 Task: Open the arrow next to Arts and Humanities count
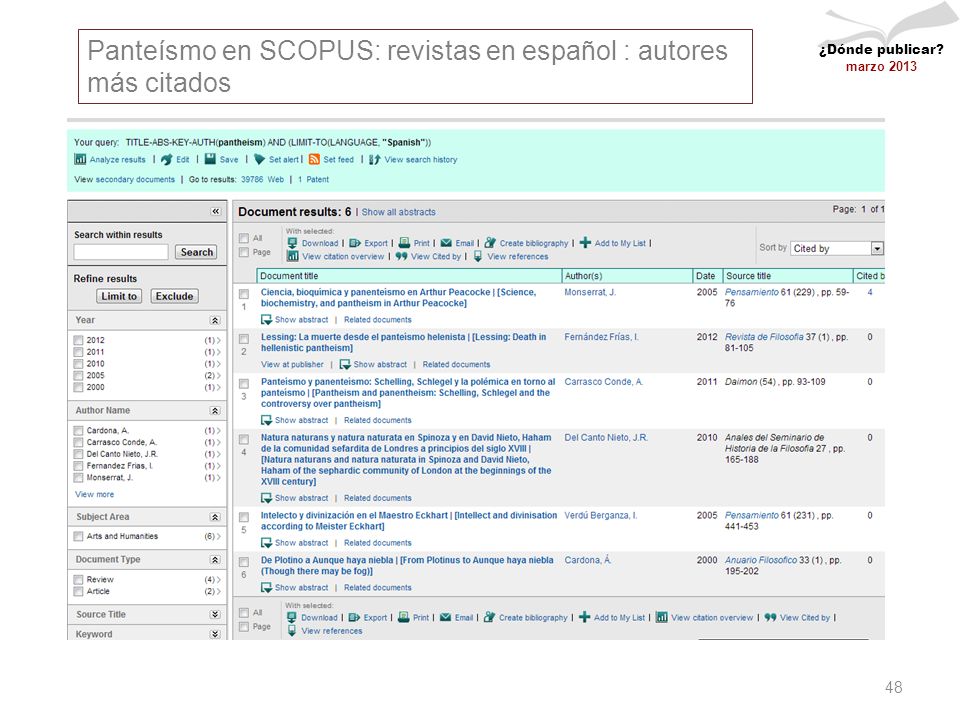click(218, 536)
